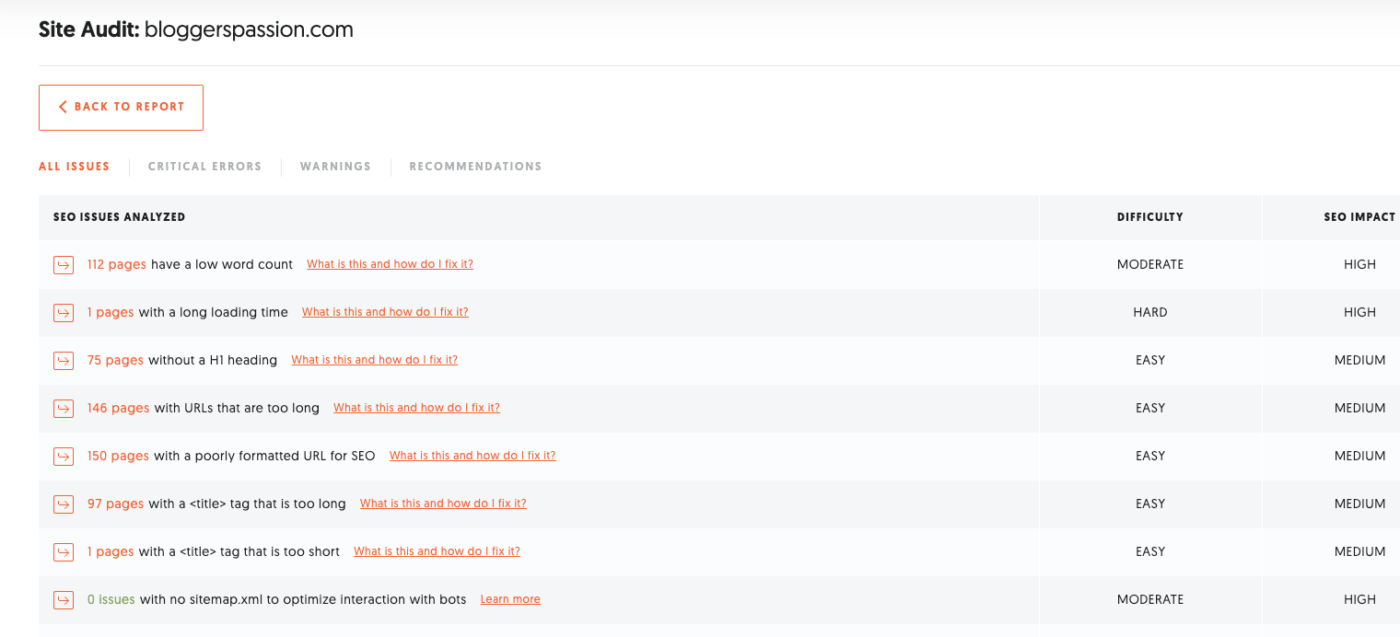Go back with Back to Report button

[x=121, y=107]
